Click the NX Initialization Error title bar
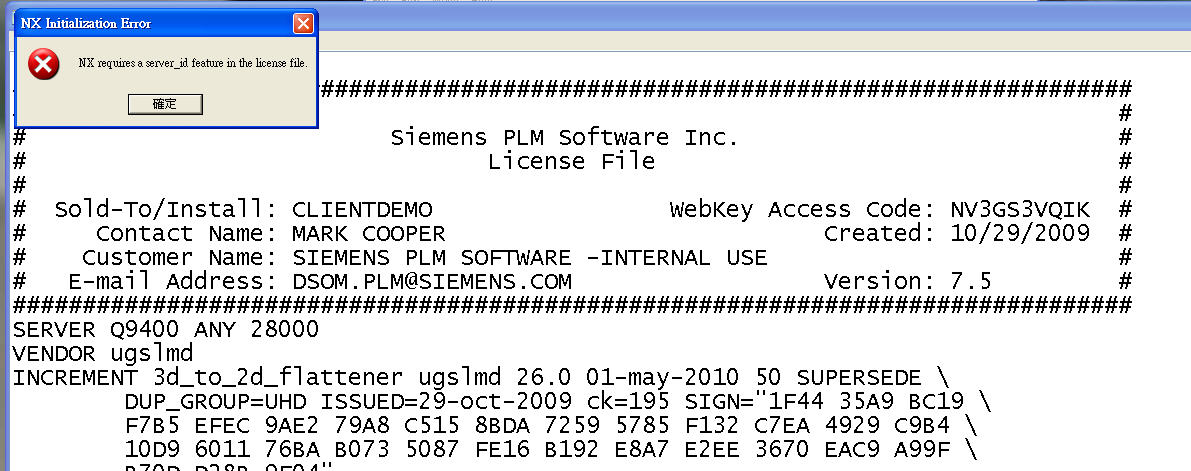Screen dimensions: 1191x471 166,24
